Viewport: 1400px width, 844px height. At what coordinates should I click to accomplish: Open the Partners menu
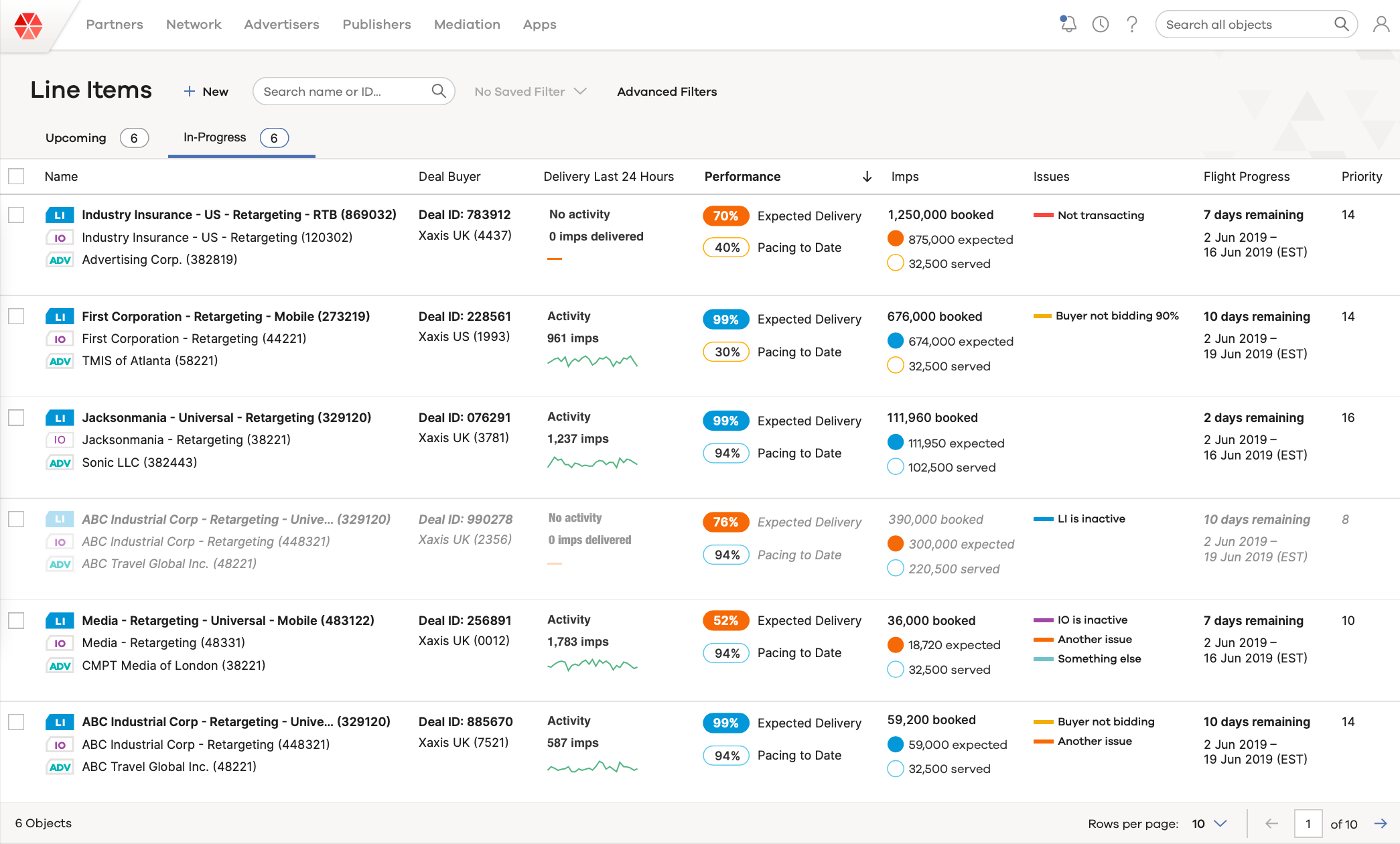[115, 24]
